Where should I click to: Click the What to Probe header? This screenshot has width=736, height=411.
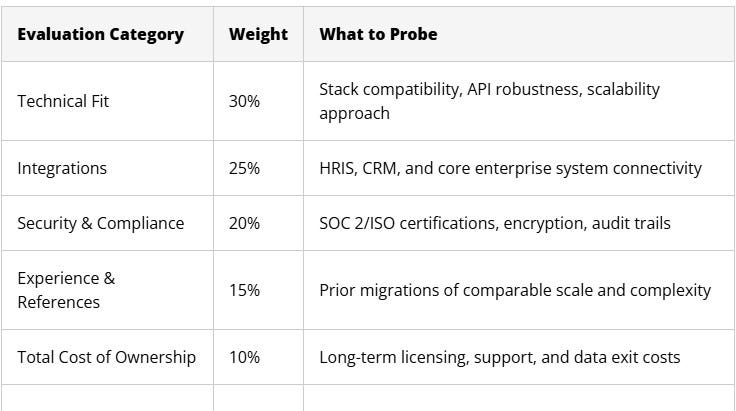coord(378,34)
